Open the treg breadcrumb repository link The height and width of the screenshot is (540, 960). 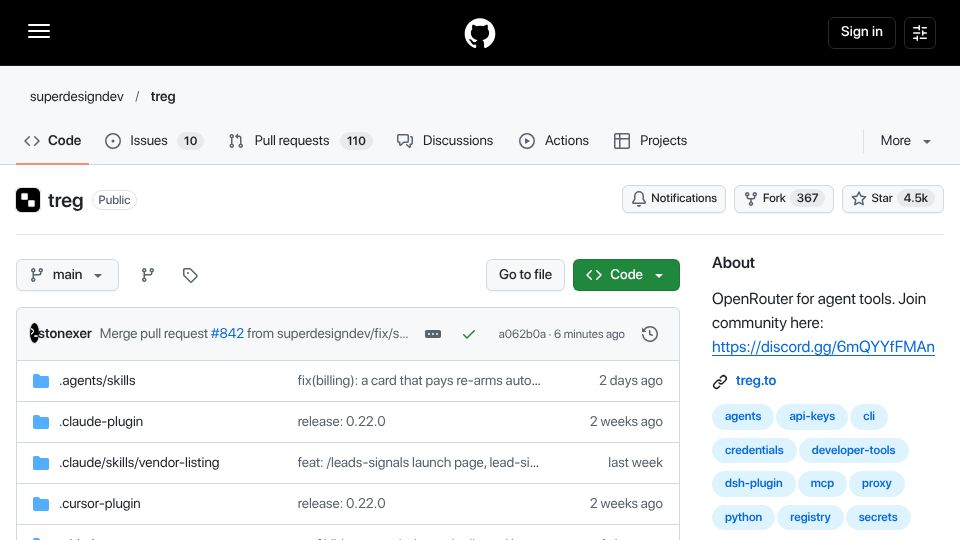click(163, 97)
